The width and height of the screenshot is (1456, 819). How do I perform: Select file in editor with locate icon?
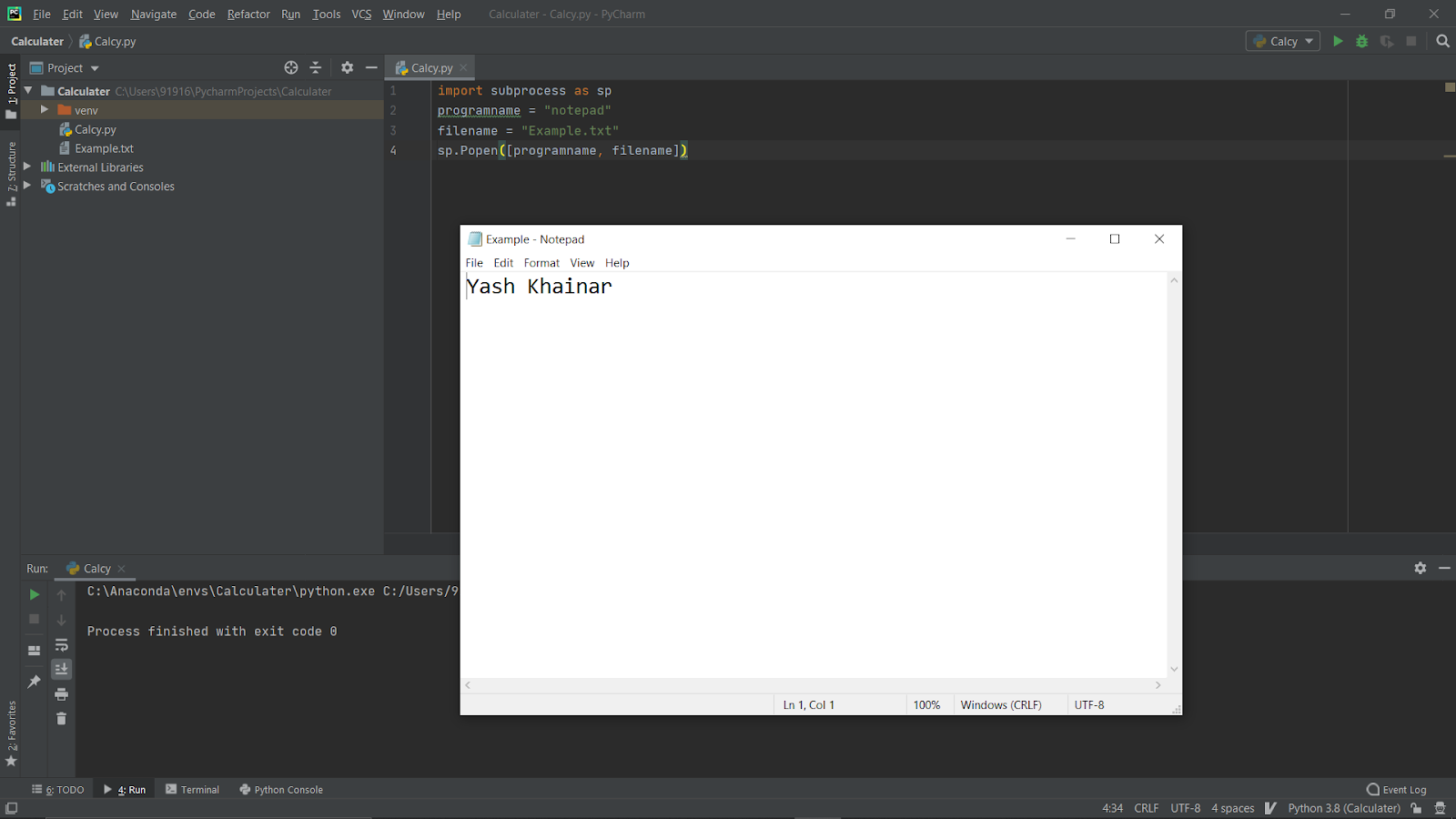(x=291, y=67)
